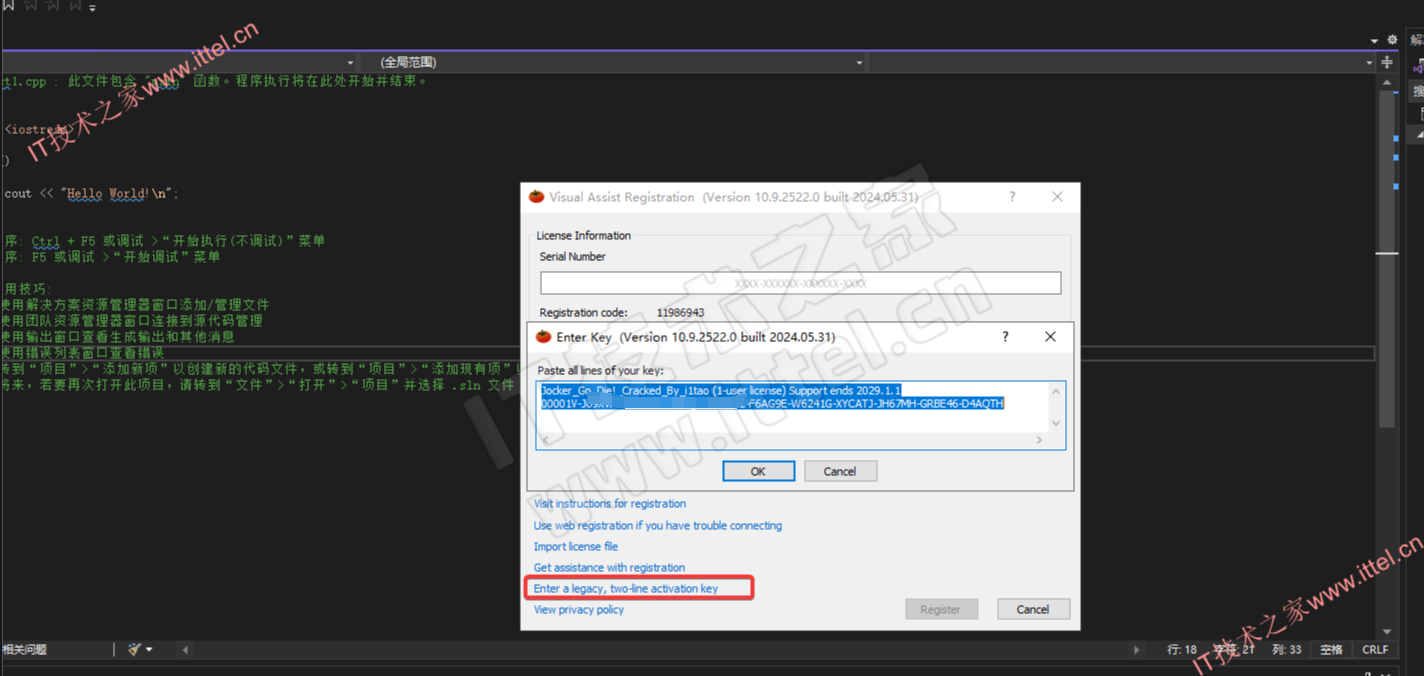Cancel the Visual Assist Registration dialog
This screenshot has height=676, width=1424.
1033,609
